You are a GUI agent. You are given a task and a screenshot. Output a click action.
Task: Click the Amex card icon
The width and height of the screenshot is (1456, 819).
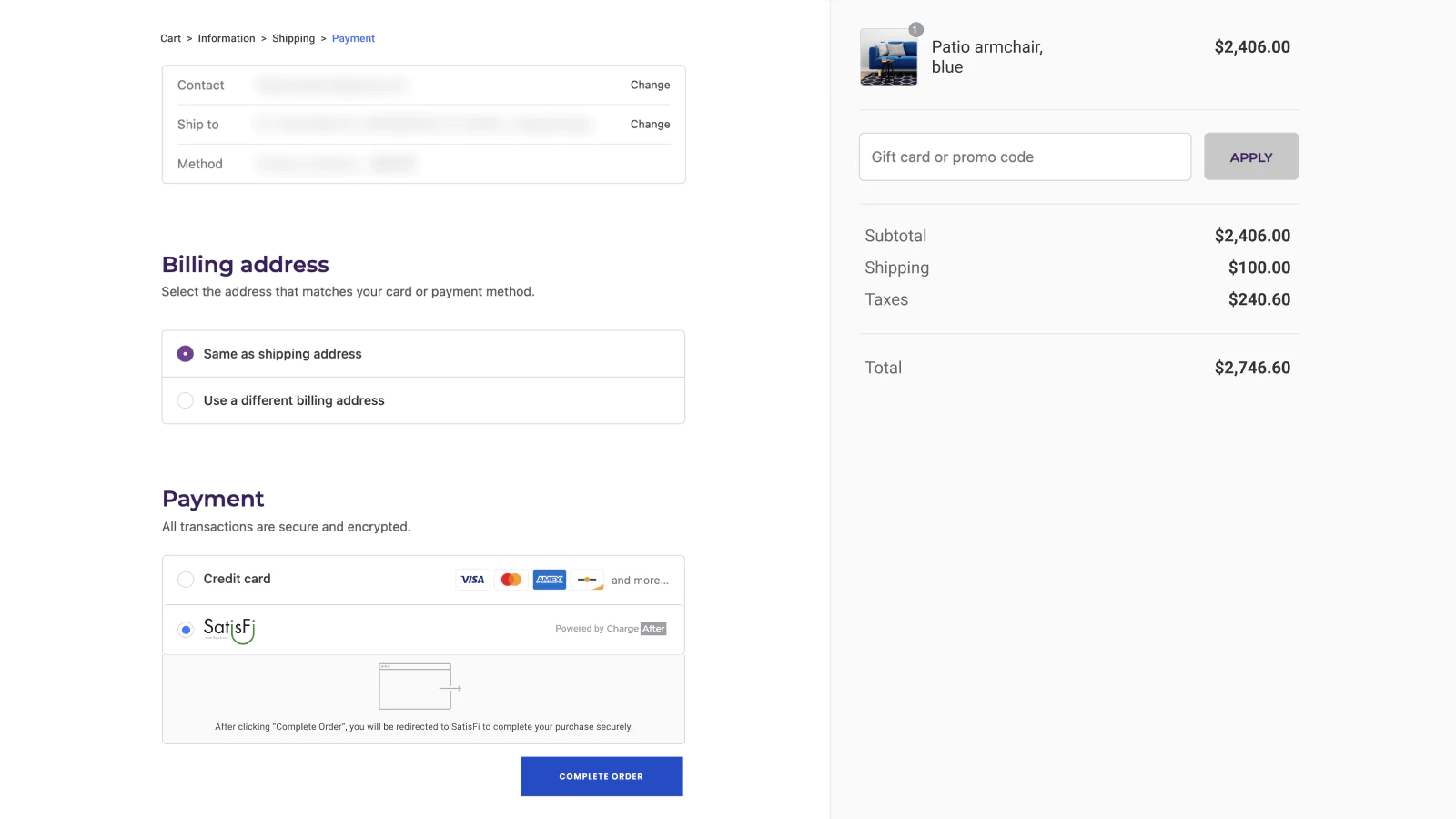(x=550, y=580)
